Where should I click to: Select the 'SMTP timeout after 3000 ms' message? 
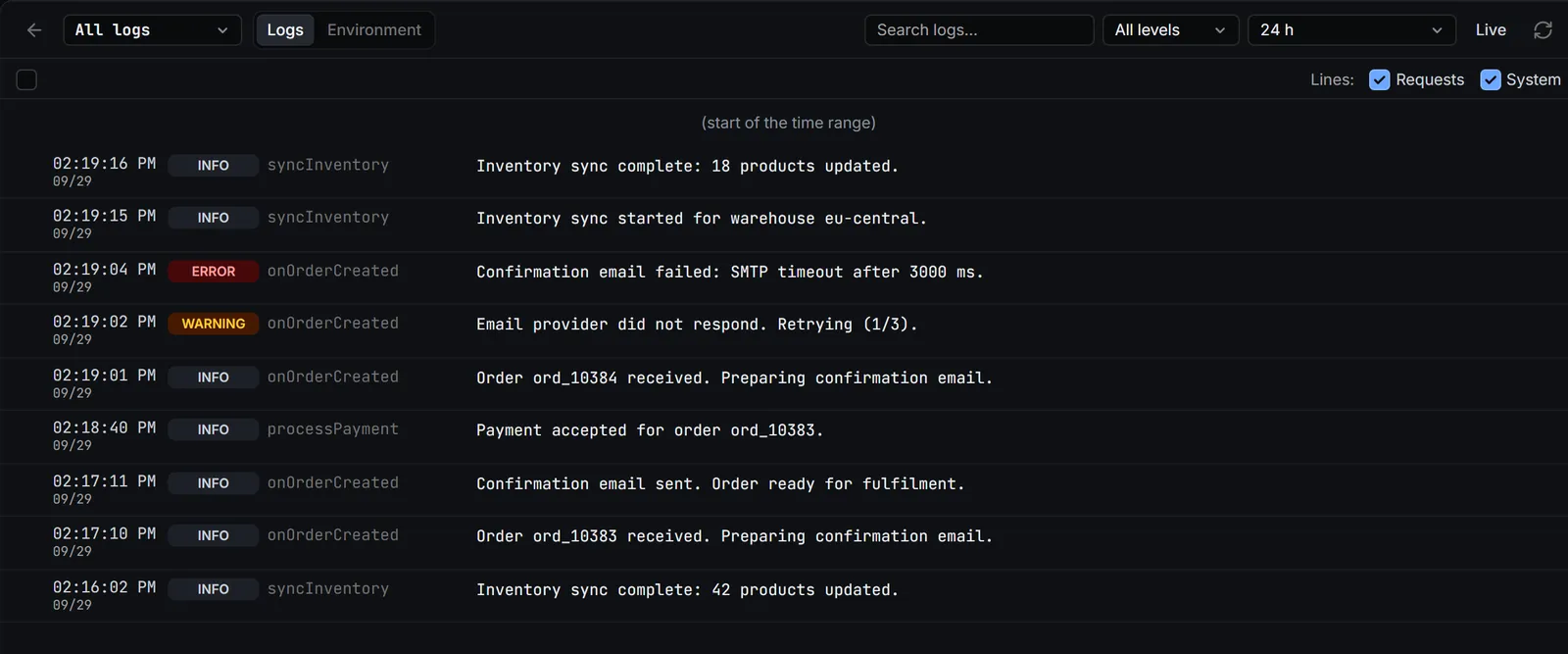(730, 273)
